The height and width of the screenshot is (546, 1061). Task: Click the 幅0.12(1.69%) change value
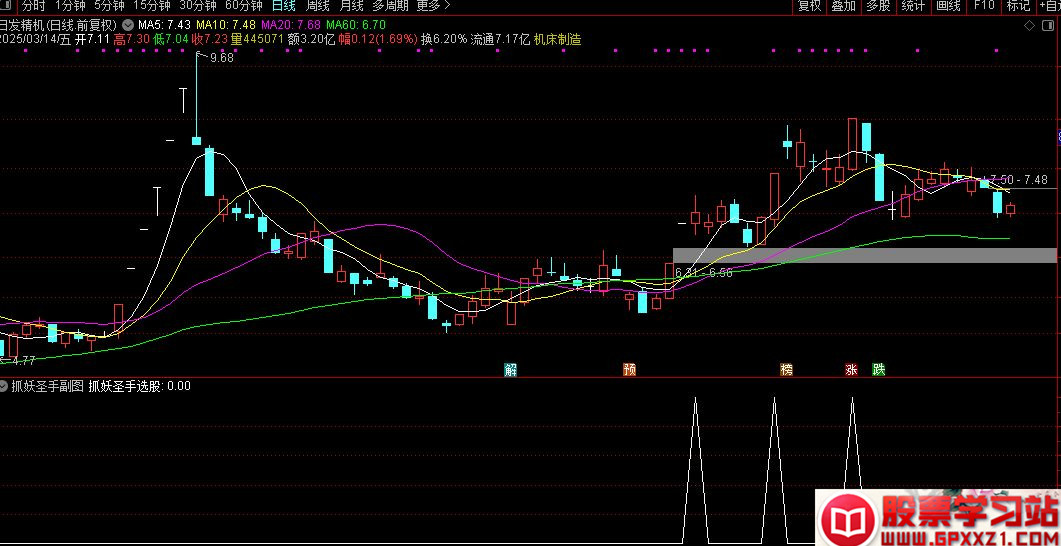[378, 39]
